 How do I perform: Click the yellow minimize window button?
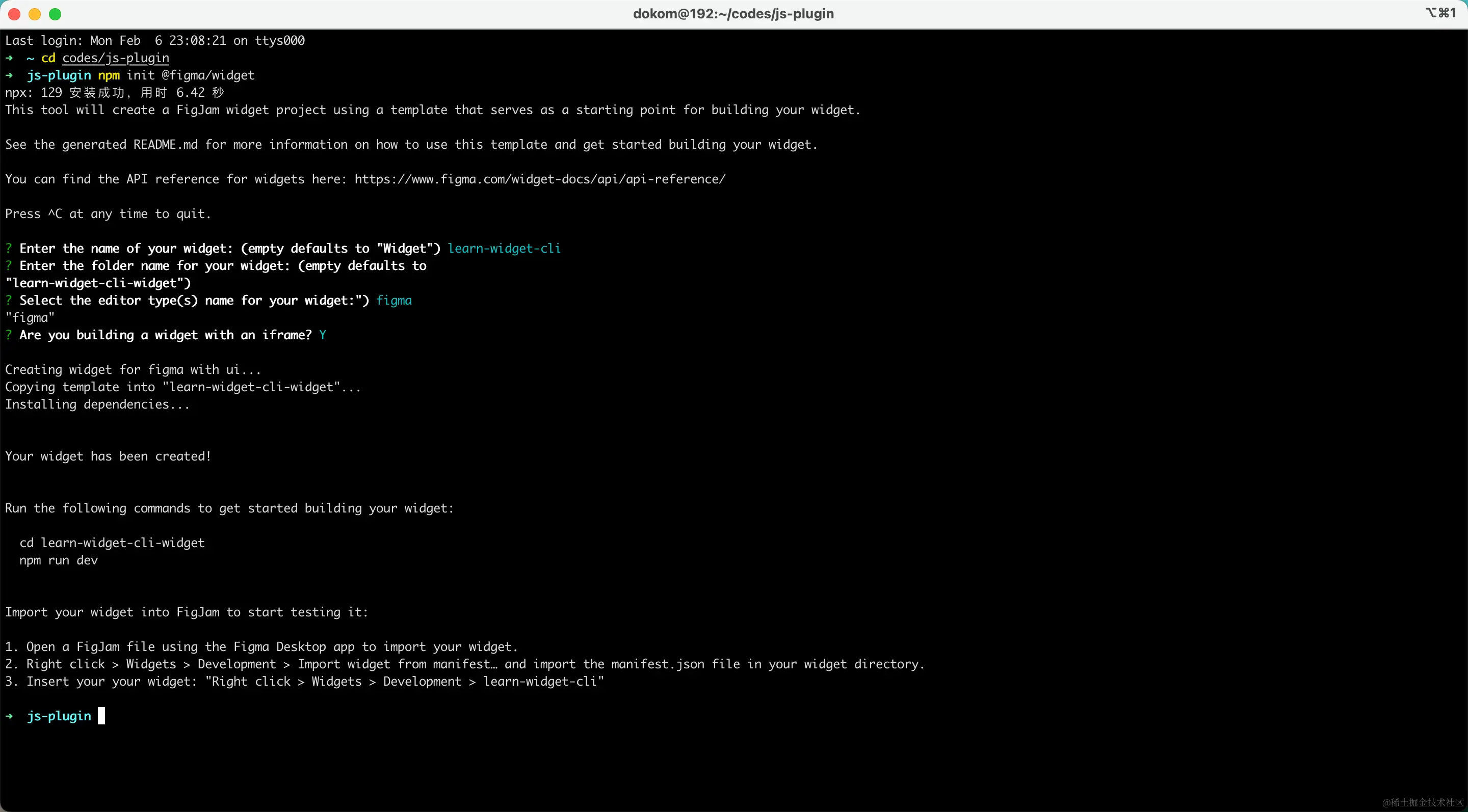35,14
